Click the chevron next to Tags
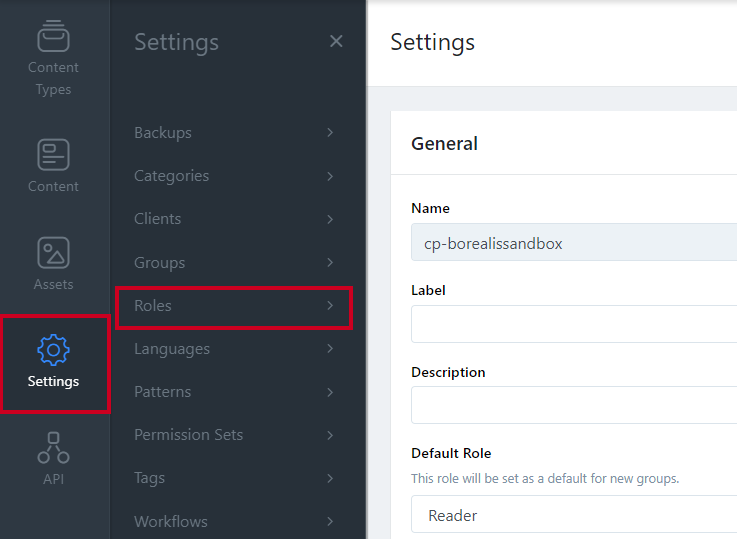Viewport: 737px width, 539px height. point(330,478)
